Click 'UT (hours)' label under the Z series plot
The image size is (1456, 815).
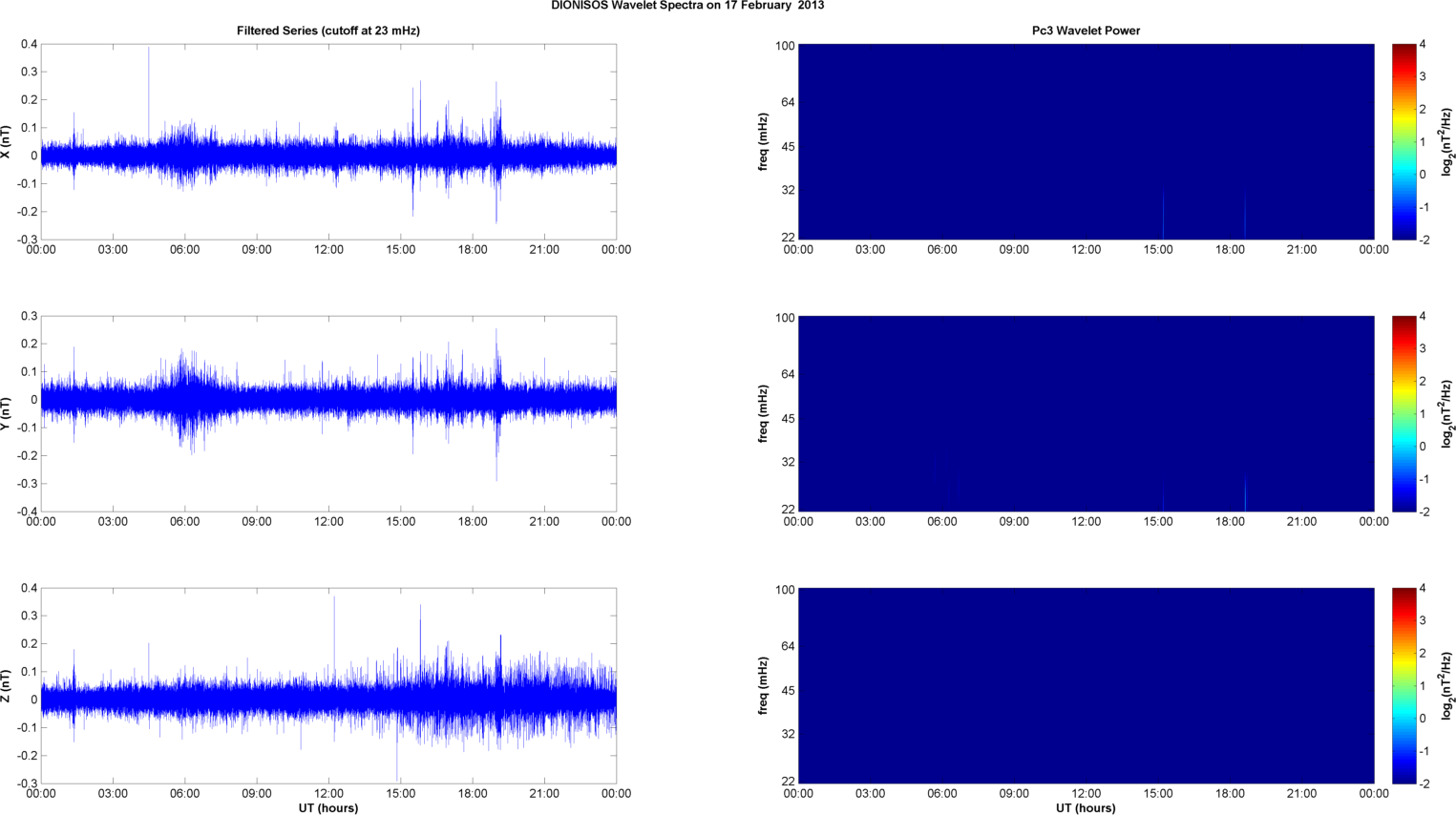(x=328, y=808)
